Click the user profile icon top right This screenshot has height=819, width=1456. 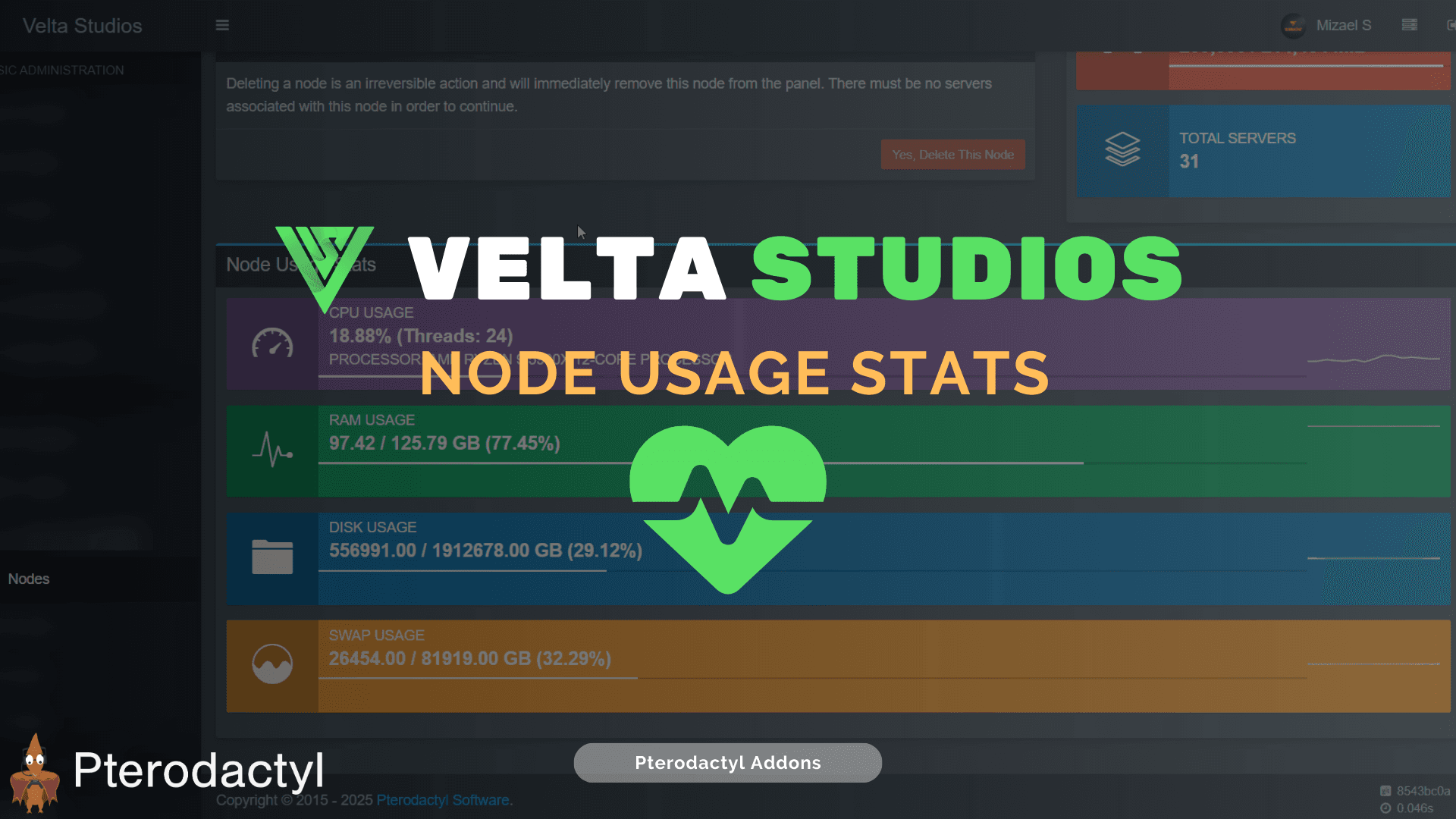[x=1292, y=25]
